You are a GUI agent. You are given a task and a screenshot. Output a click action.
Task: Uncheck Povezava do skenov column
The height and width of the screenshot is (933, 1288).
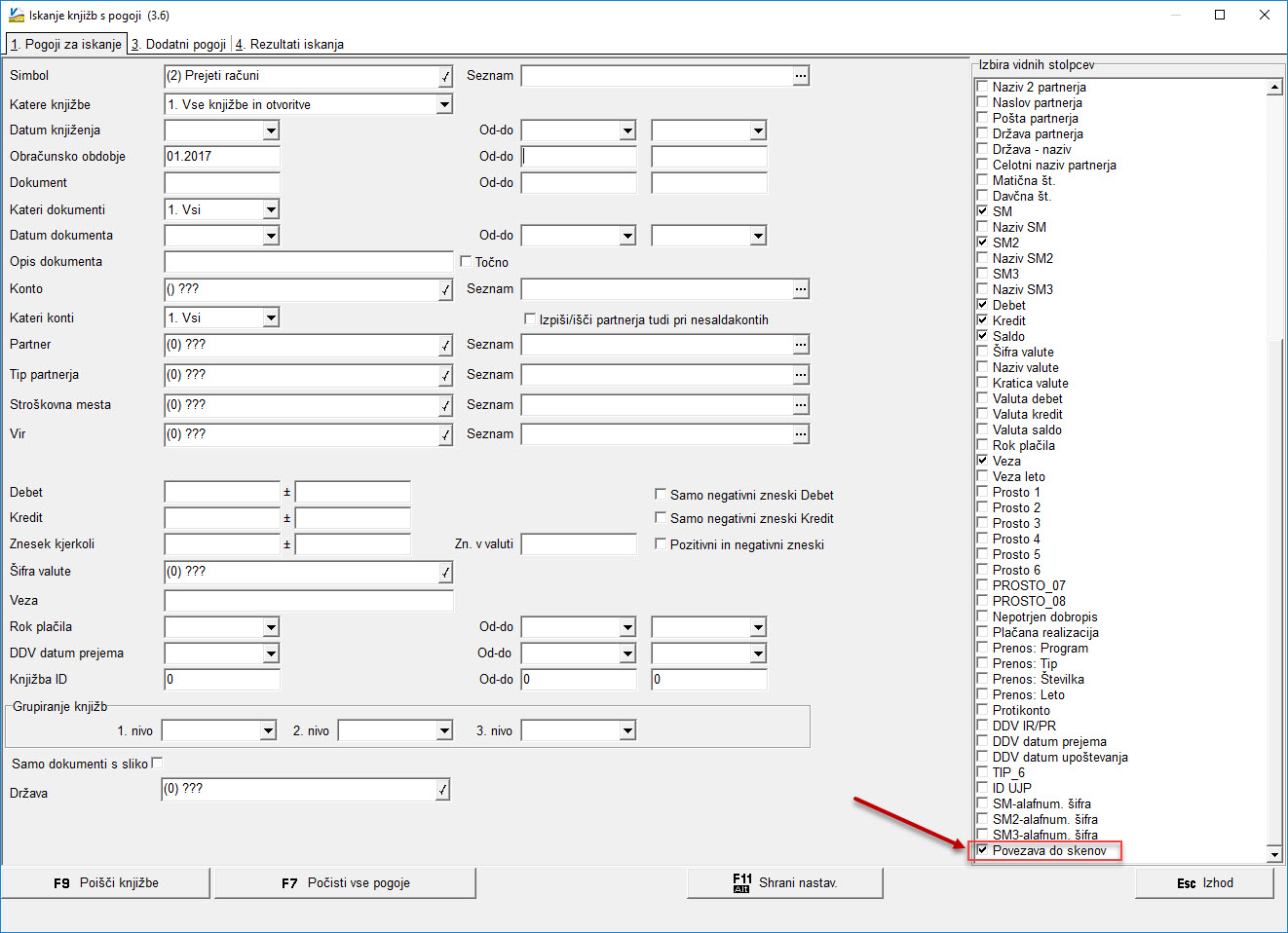coord(982,850)
